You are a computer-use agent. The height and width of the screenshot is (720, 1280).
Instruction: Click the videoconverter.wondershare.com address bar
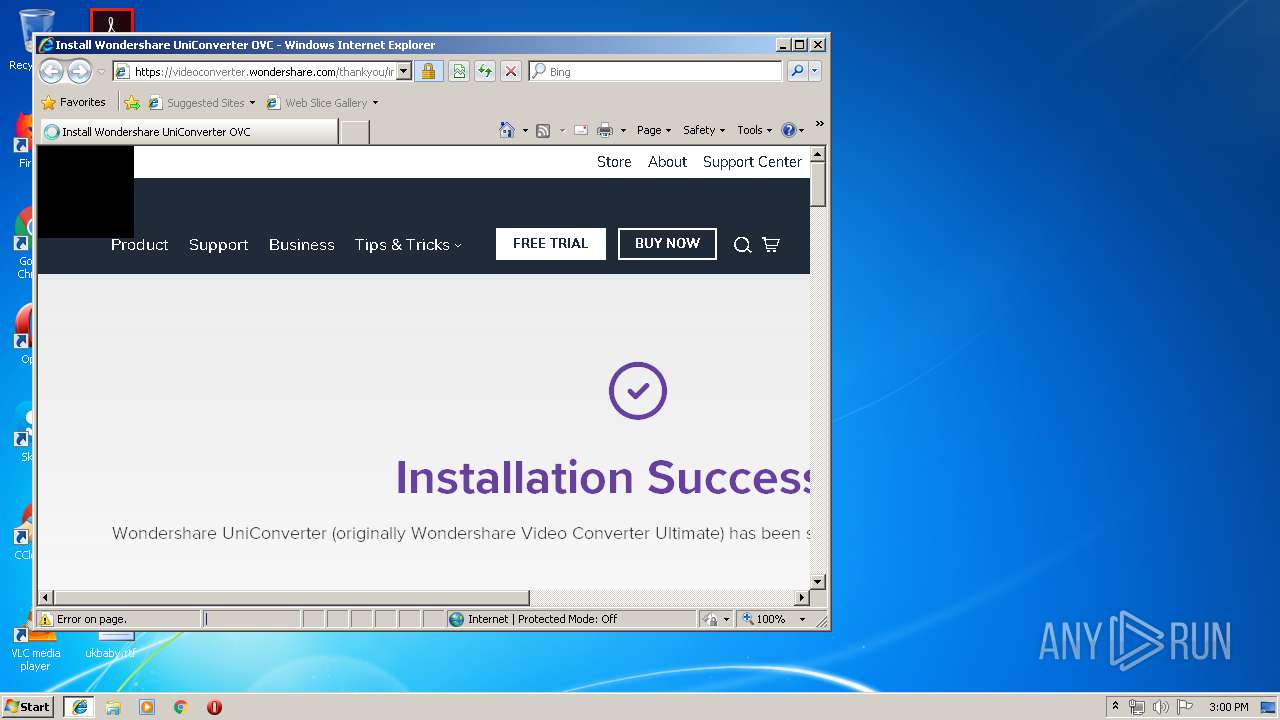coord(255,71)
